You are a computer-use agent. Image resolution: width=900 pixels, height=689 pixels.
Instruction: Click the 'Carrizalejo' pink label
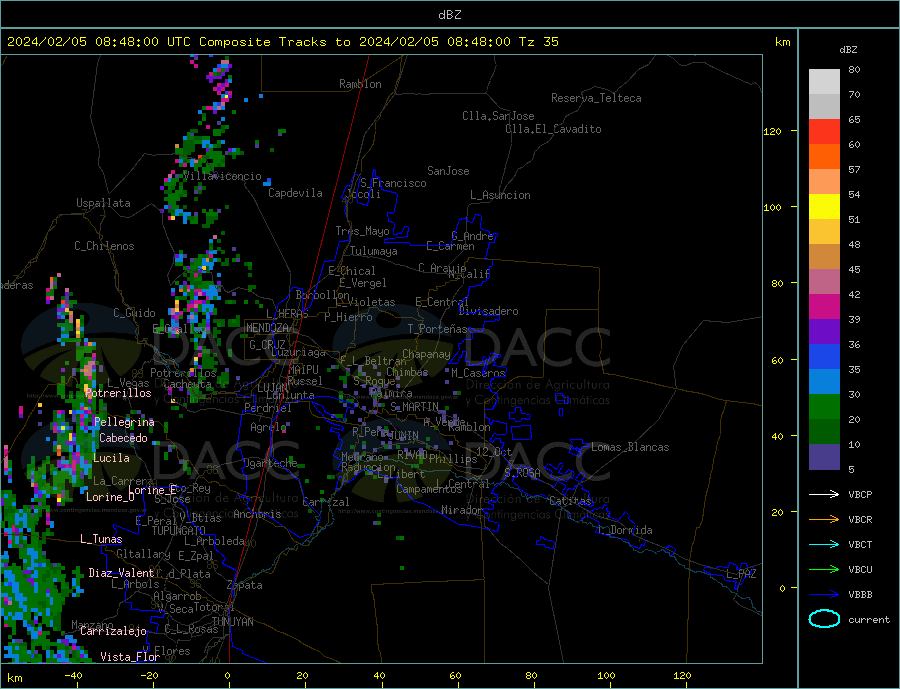pos(113,632)
